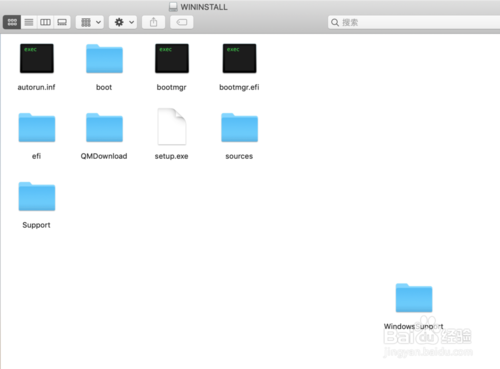Image resolution: width=500 pixels, height=369 pixels.
Task: Click the search field in Finder
Action: click(414, 22)
